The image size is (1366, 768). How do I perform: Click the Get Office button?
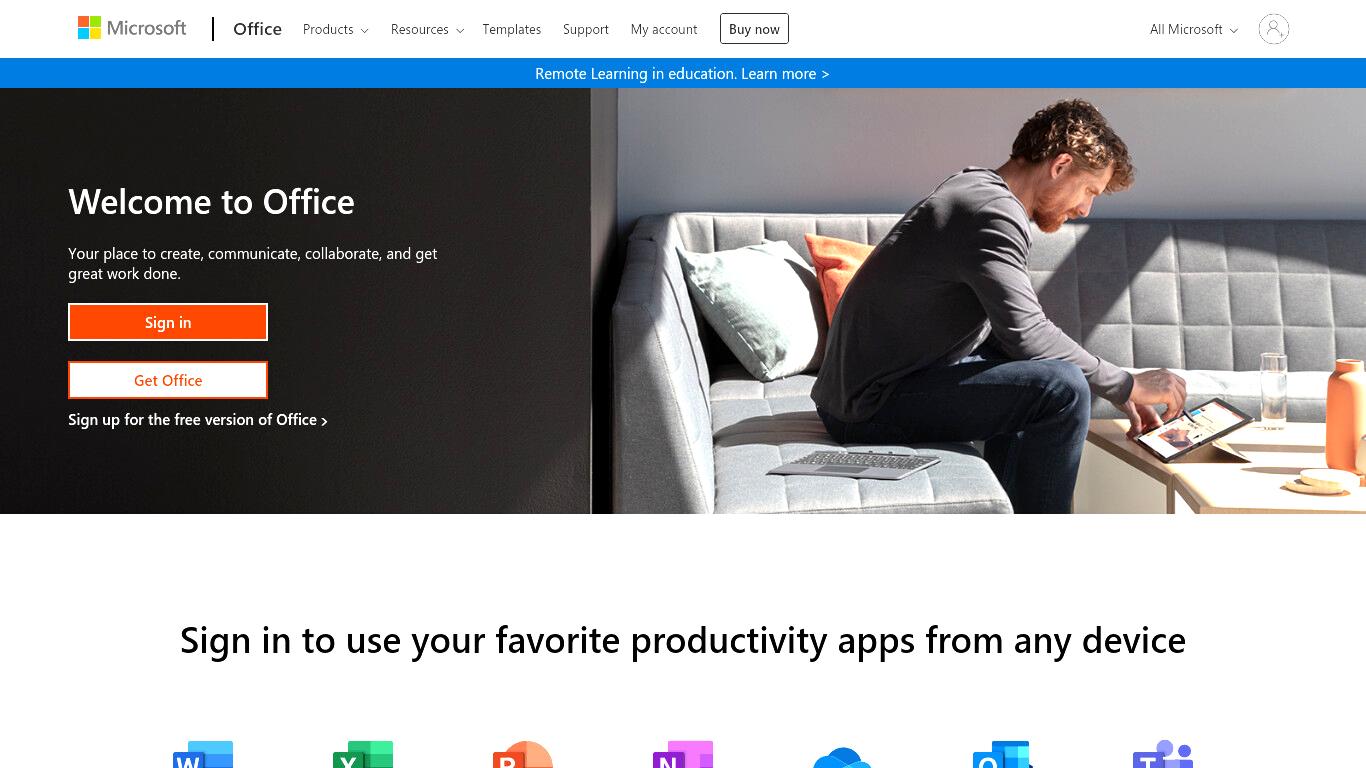168,380
